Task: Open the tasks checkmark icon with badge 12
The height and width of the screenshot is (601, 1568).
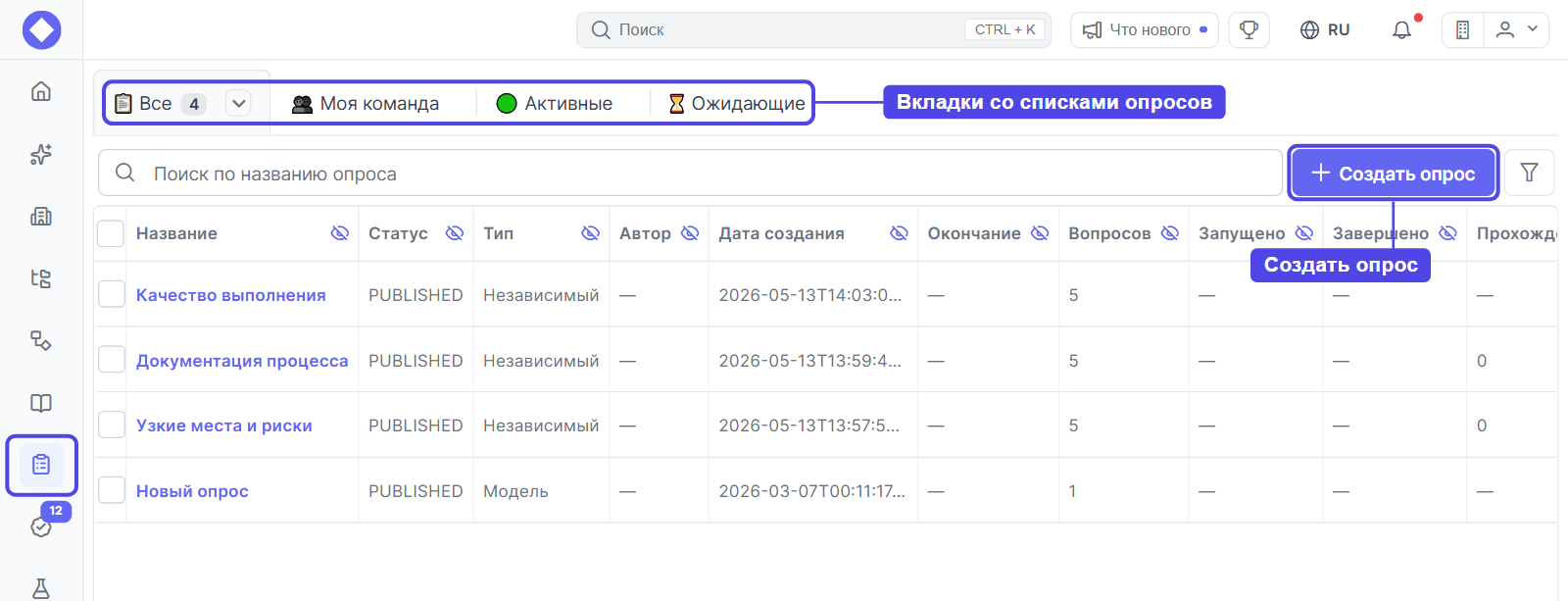Action: point(41,526)
